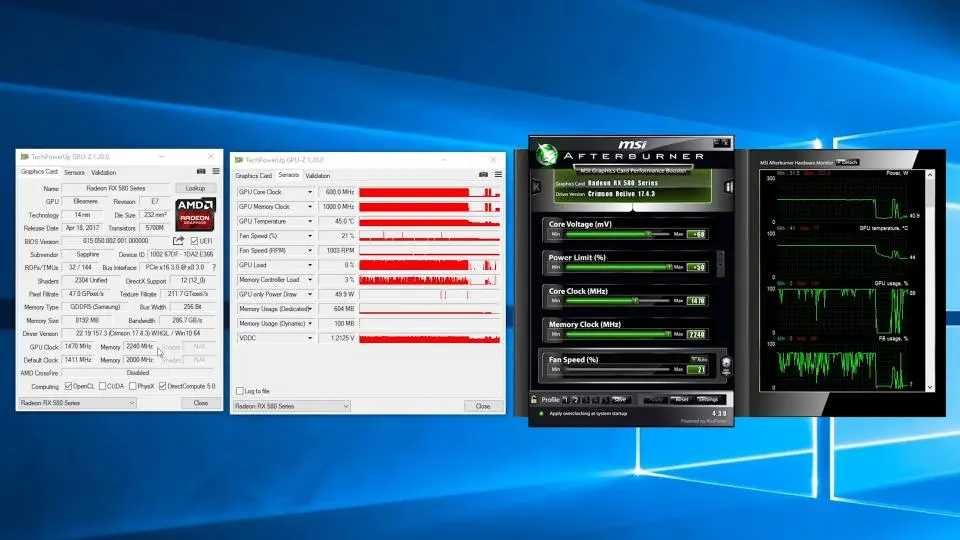Open GPU only Power Draw dropdown

click(x=310, y=294)
